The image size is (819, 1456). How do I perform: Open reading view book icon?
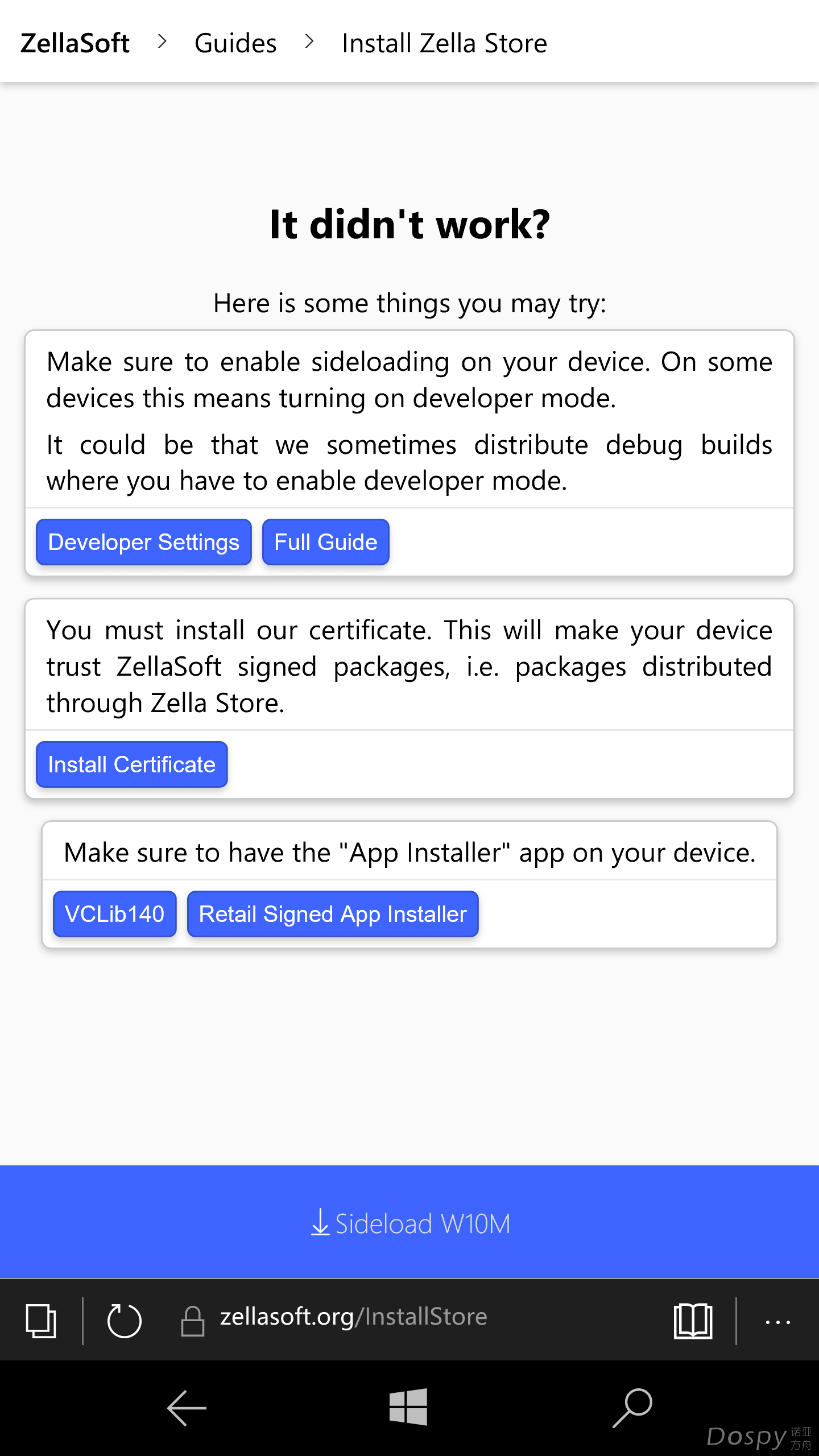(x=693, y=1321)
